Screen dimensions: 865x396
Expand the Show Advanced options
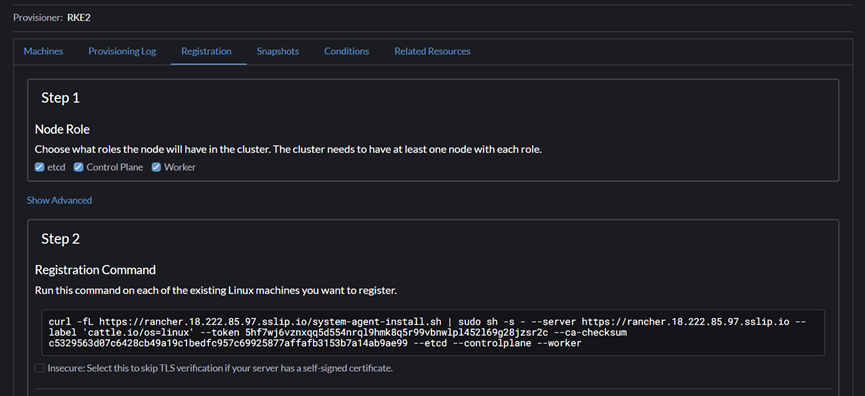point(60,200)
